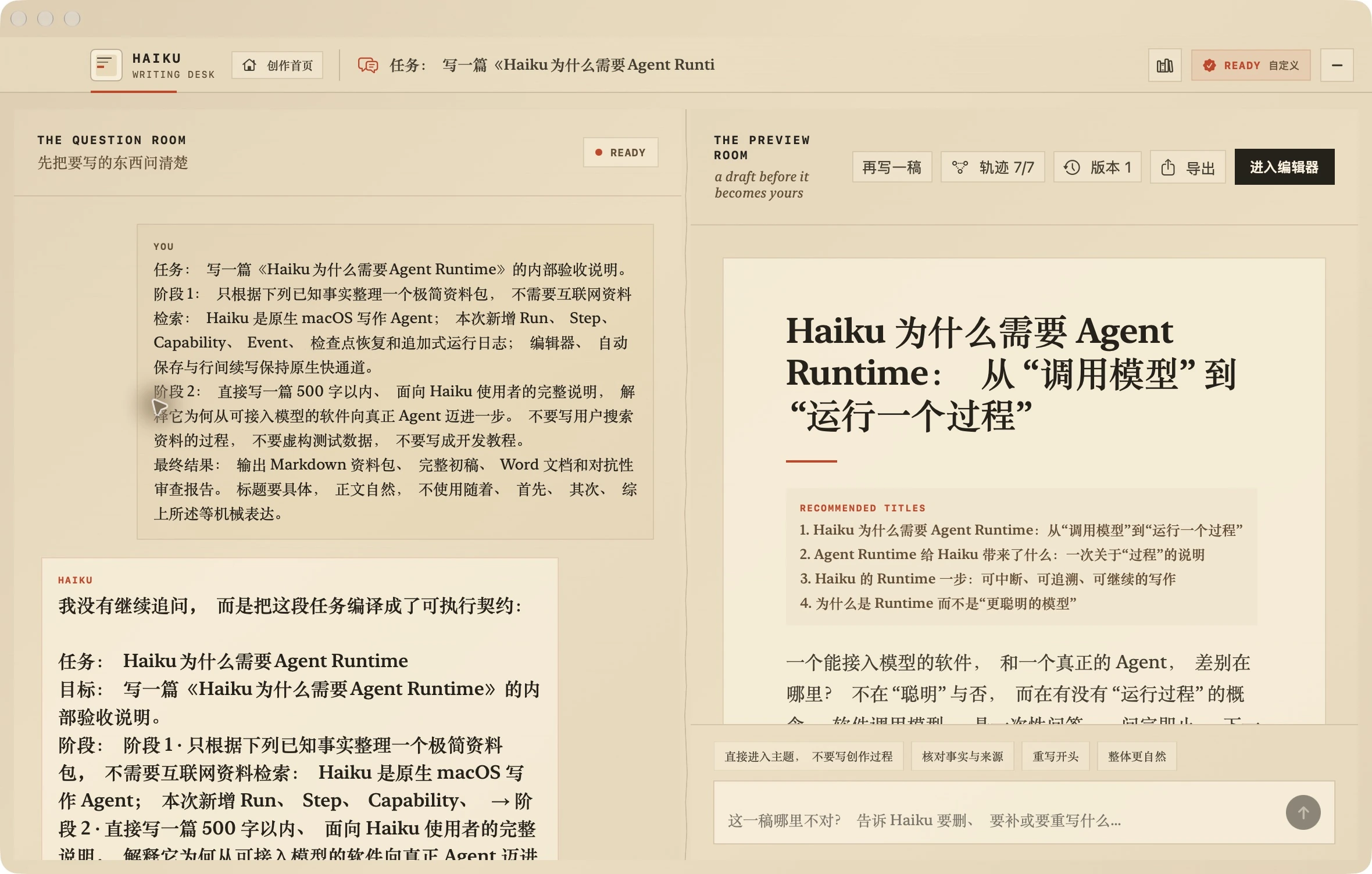
Task: Click the macOS green maximize window dot
Action: click(72, 19)
